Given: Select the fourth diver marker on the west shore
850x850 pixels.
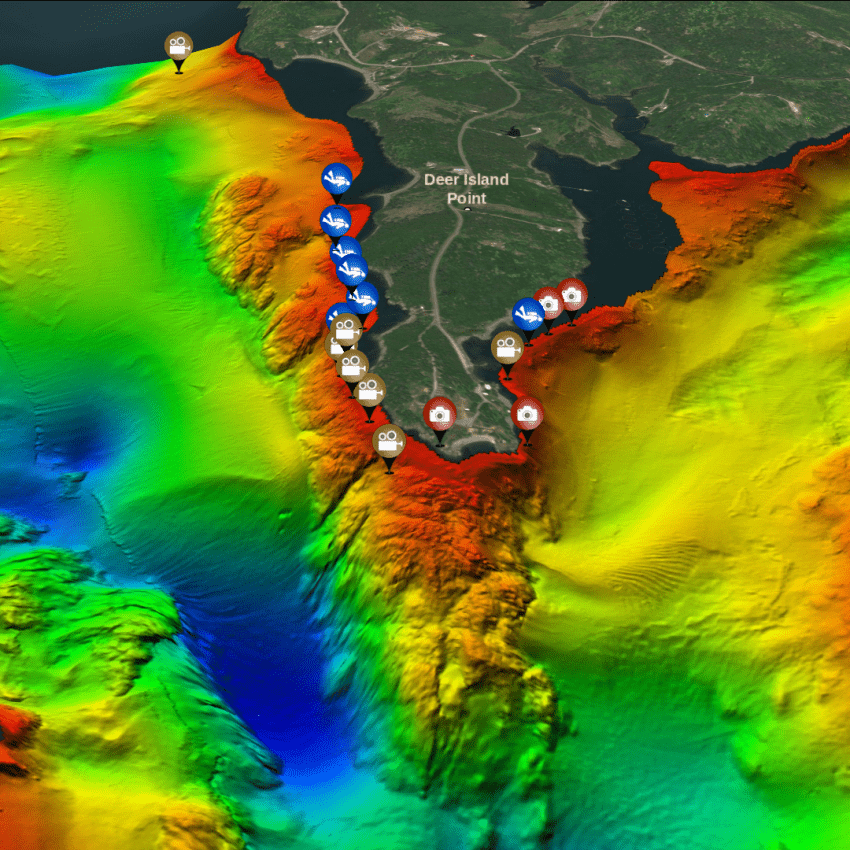Looking at the screenshot, I should click(352, 270).
